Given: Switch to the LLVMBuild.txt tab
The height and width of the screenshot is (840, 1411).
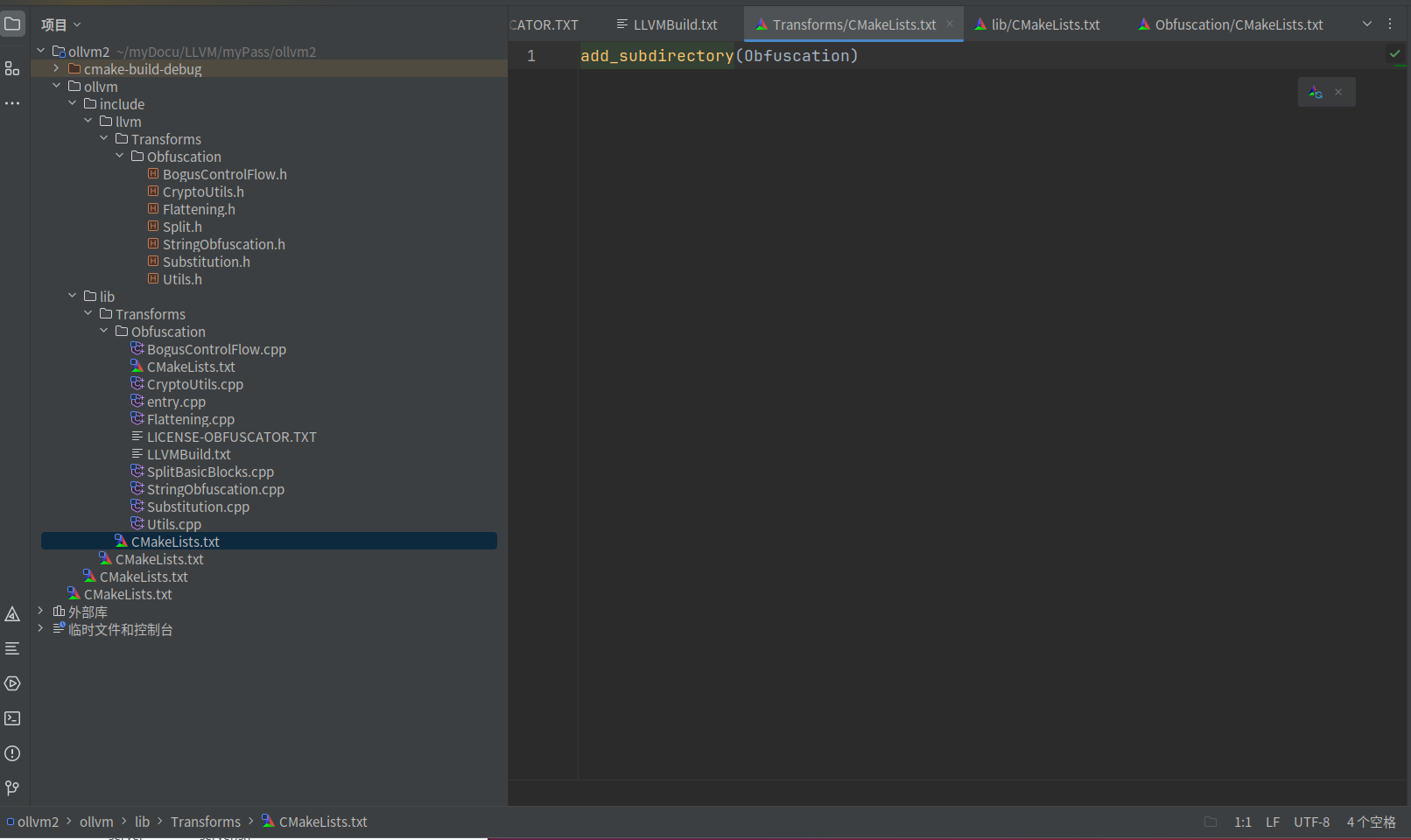Looking at the screenshot, I should pos(667,24).
